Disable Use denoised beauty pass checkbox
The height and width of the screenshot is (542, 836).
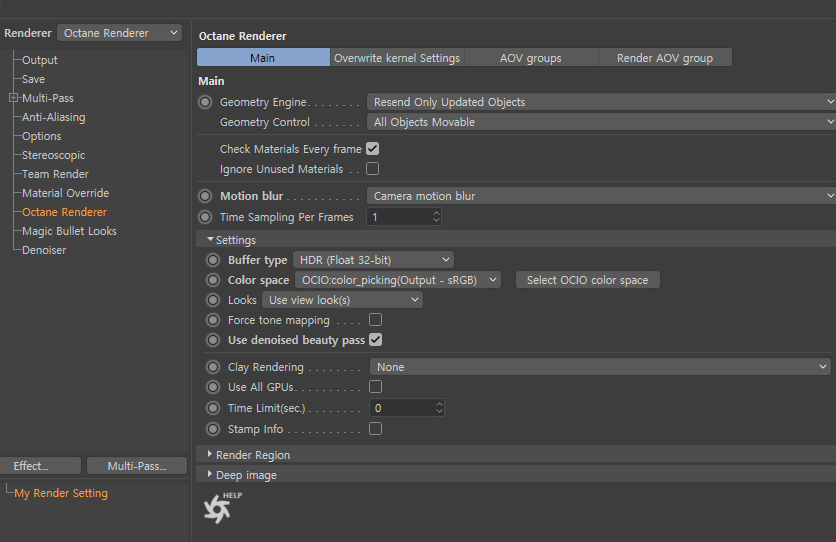click(375, 339)
